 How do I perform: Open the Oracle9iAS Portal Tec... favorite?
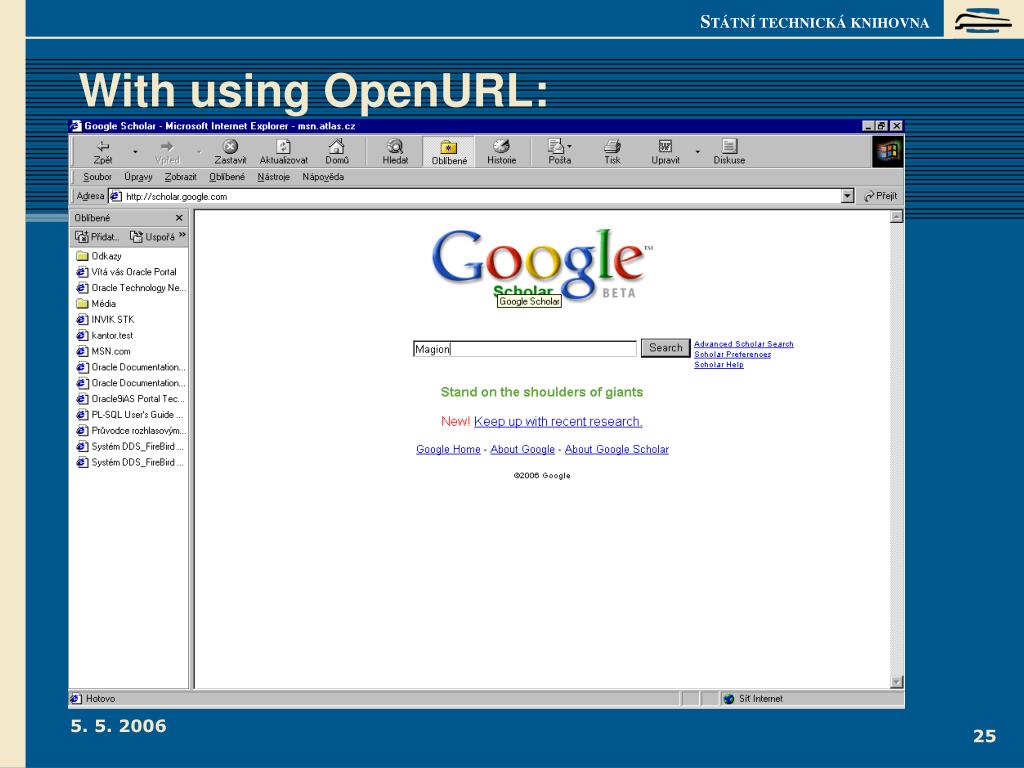pos(131,398)
